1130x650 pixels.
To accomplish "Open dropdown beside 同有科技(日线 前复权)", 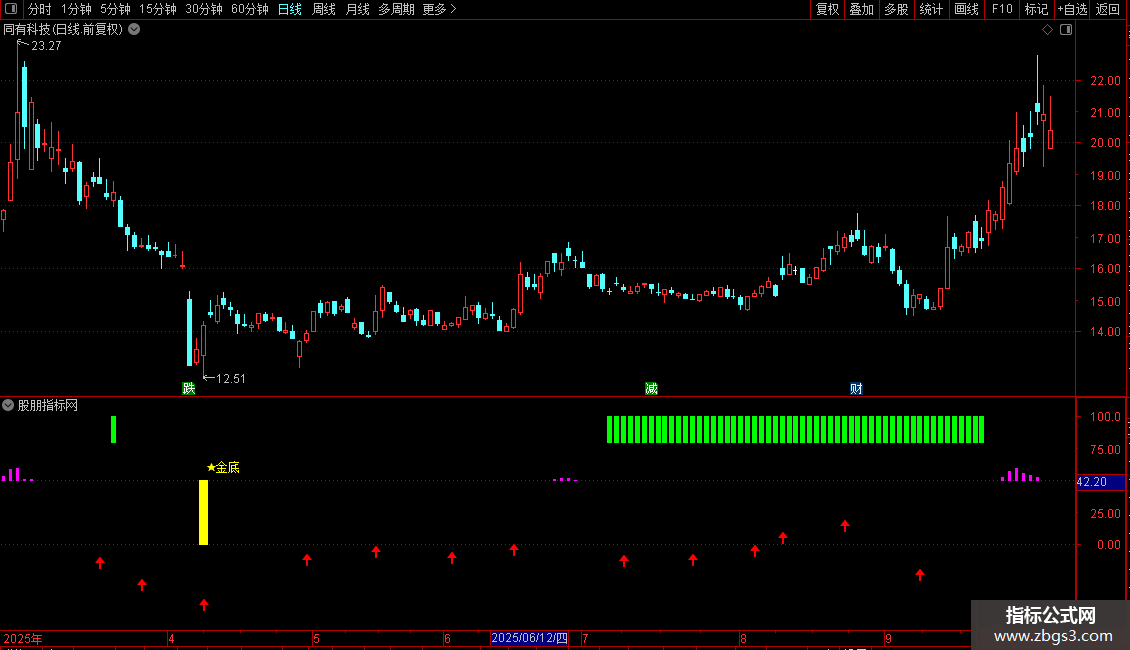I will pyautogui.click(x=134, y=30).
